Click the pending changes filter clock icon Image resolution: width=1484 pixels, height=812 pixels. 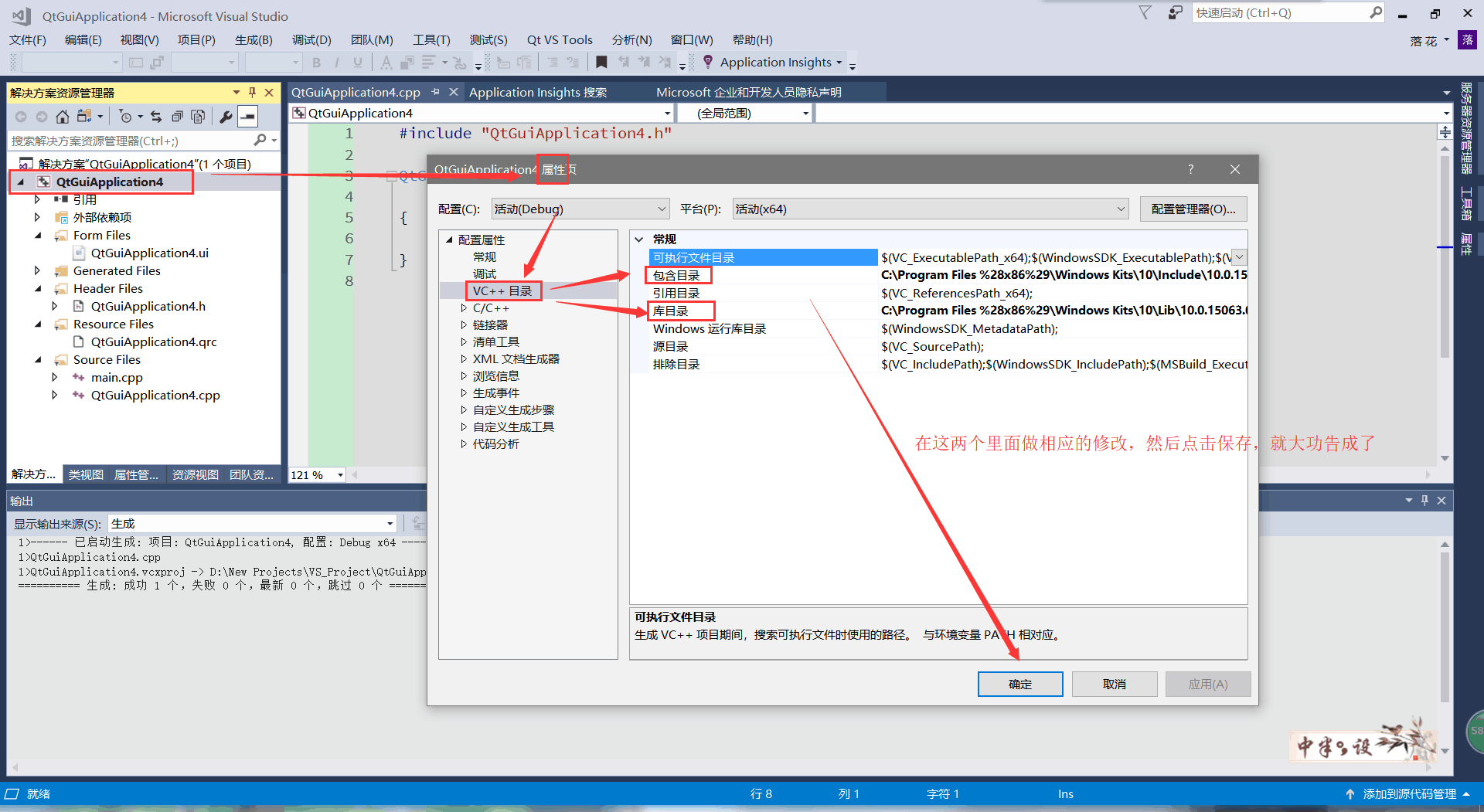click(x=125, y=117)
